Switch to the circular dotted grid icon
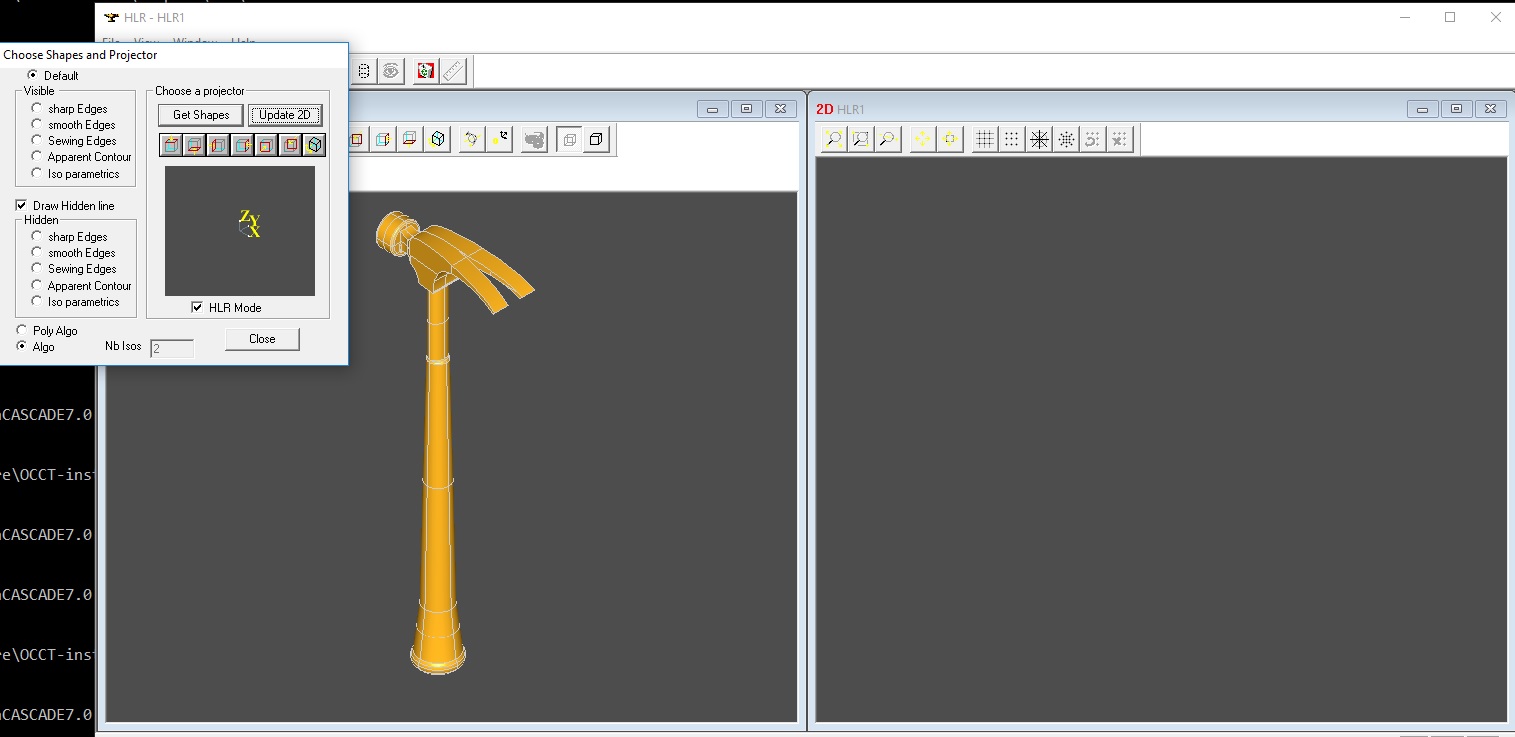Screen dimensions: 1515x737 [1066, 140]
